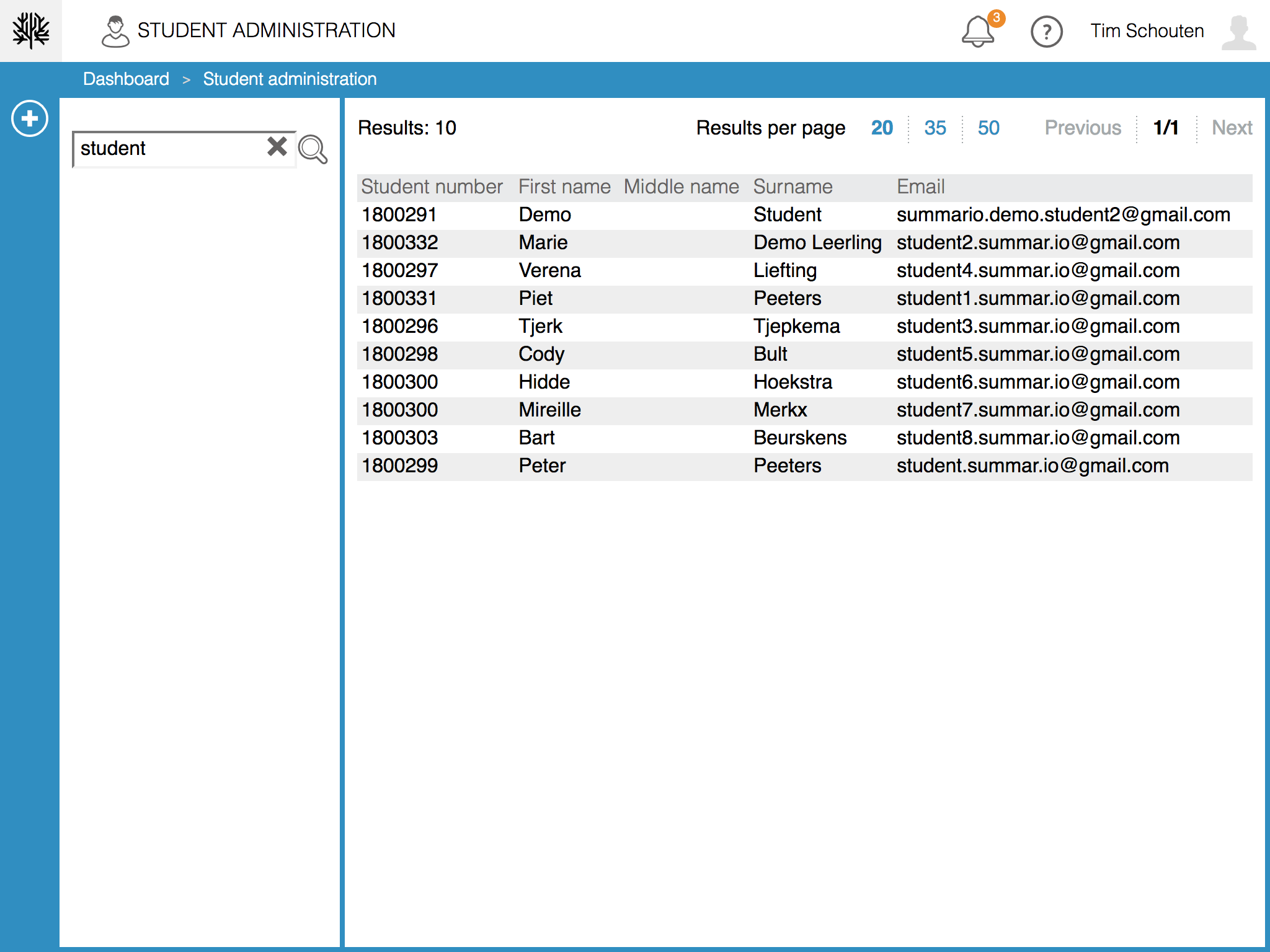Click Student administration breadcrumb

tap(290, 79)
